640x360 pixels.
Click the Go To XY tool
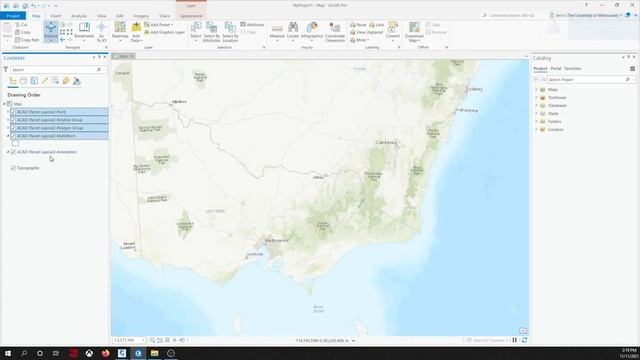coord(101,31)
